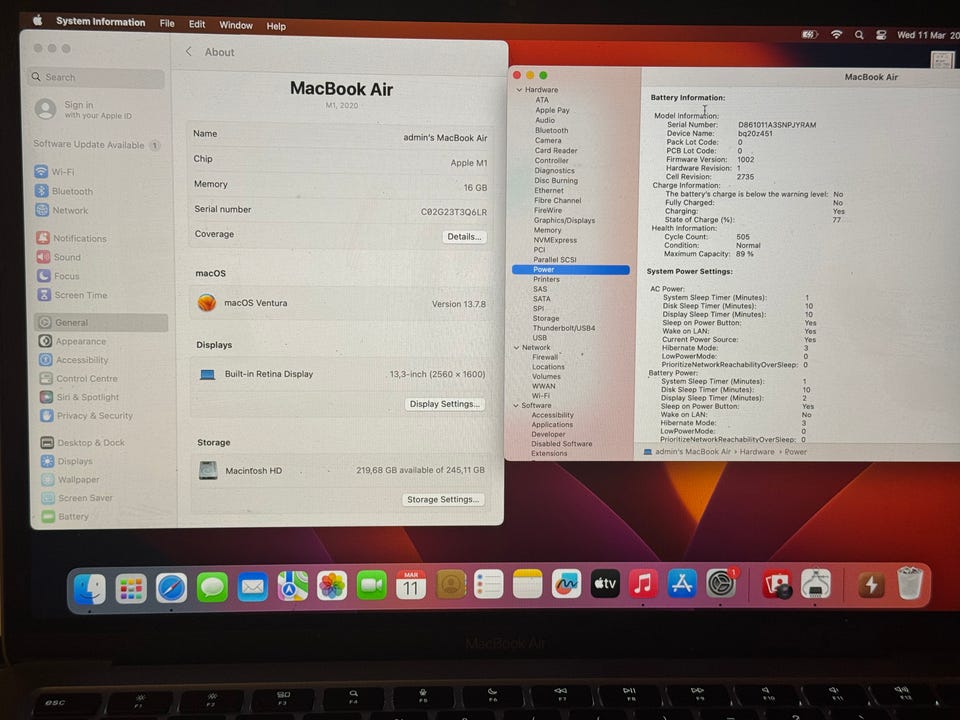Open Calendar icon showing 11
This screenshot has width=960, height=720.
click(411, 585)
